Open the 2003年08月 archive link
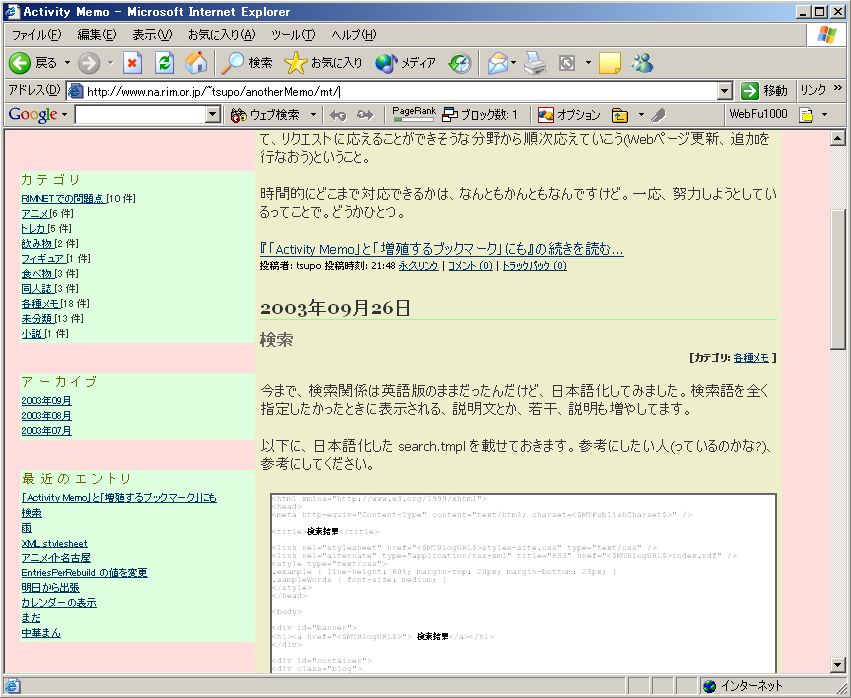 (46, 415)
